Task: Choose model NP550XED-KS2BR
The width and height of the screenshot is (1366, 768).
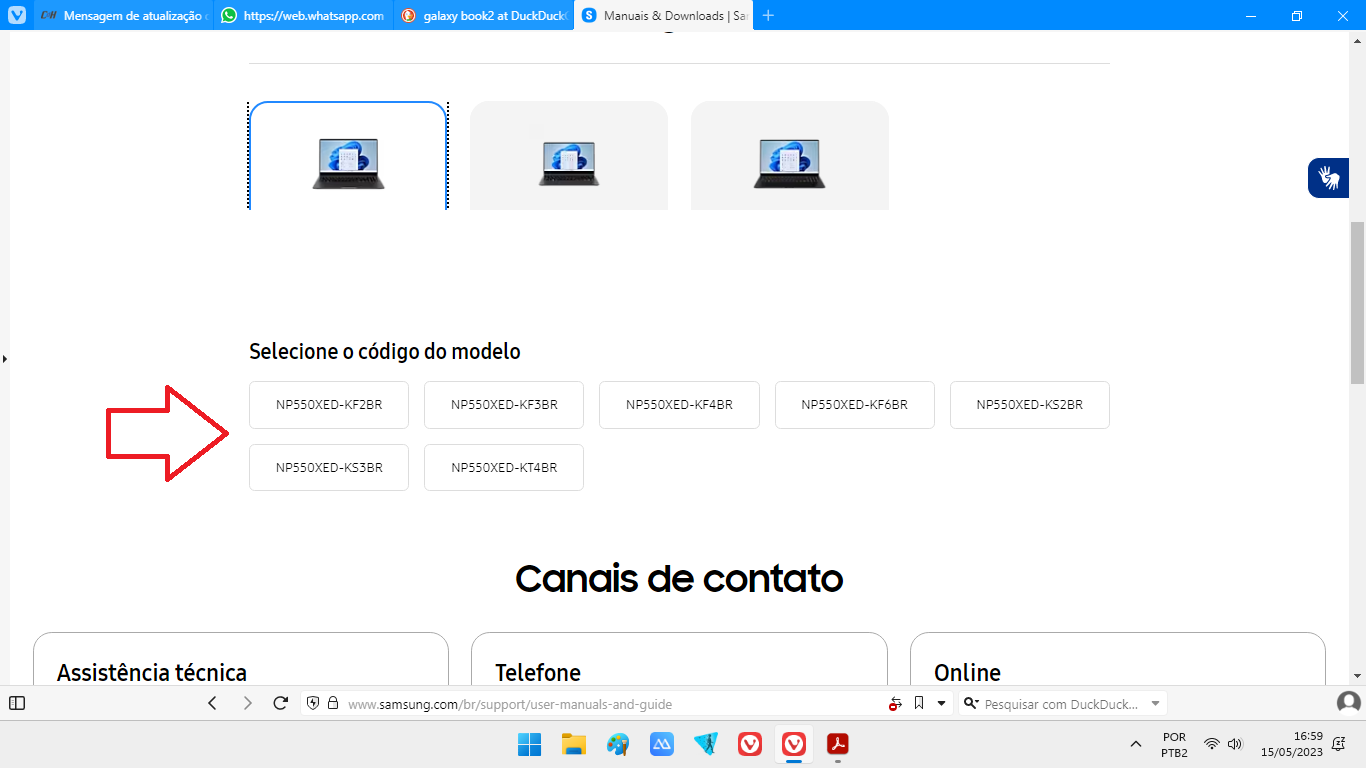Action: pos(1030,405)
